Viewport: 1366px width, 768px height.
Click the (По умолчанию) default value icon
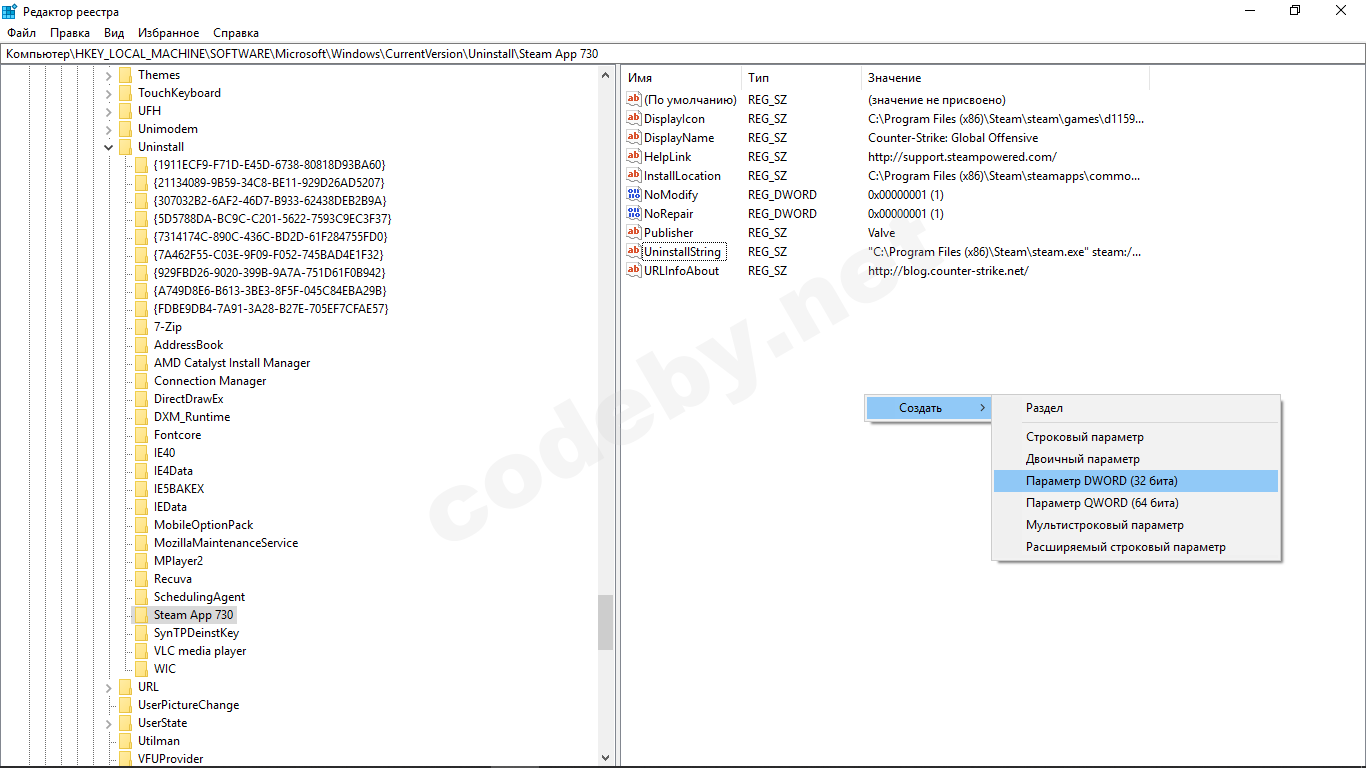coord(633,99)
